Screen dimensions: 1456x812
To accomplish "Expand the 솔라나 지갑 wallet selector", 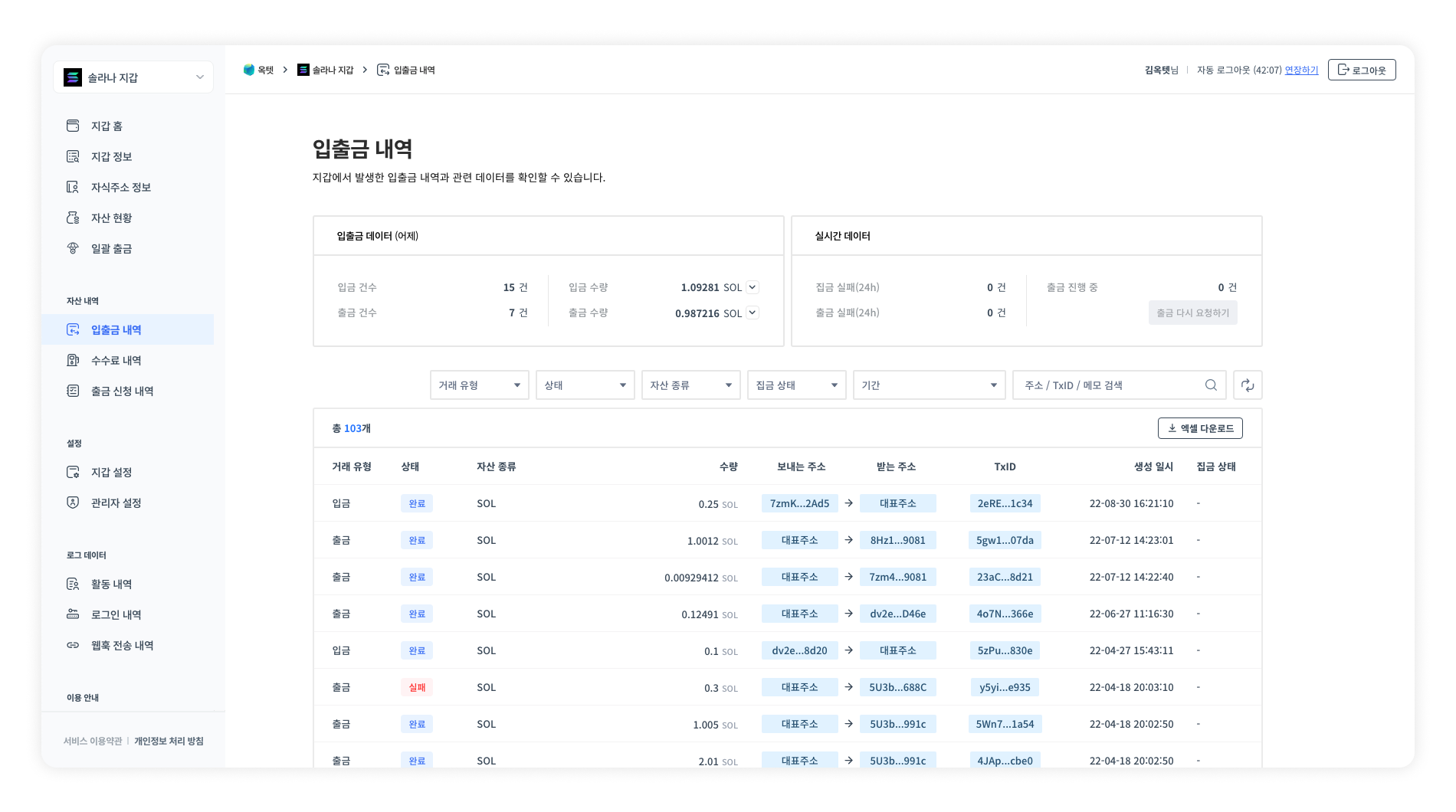I will (134, 77).
